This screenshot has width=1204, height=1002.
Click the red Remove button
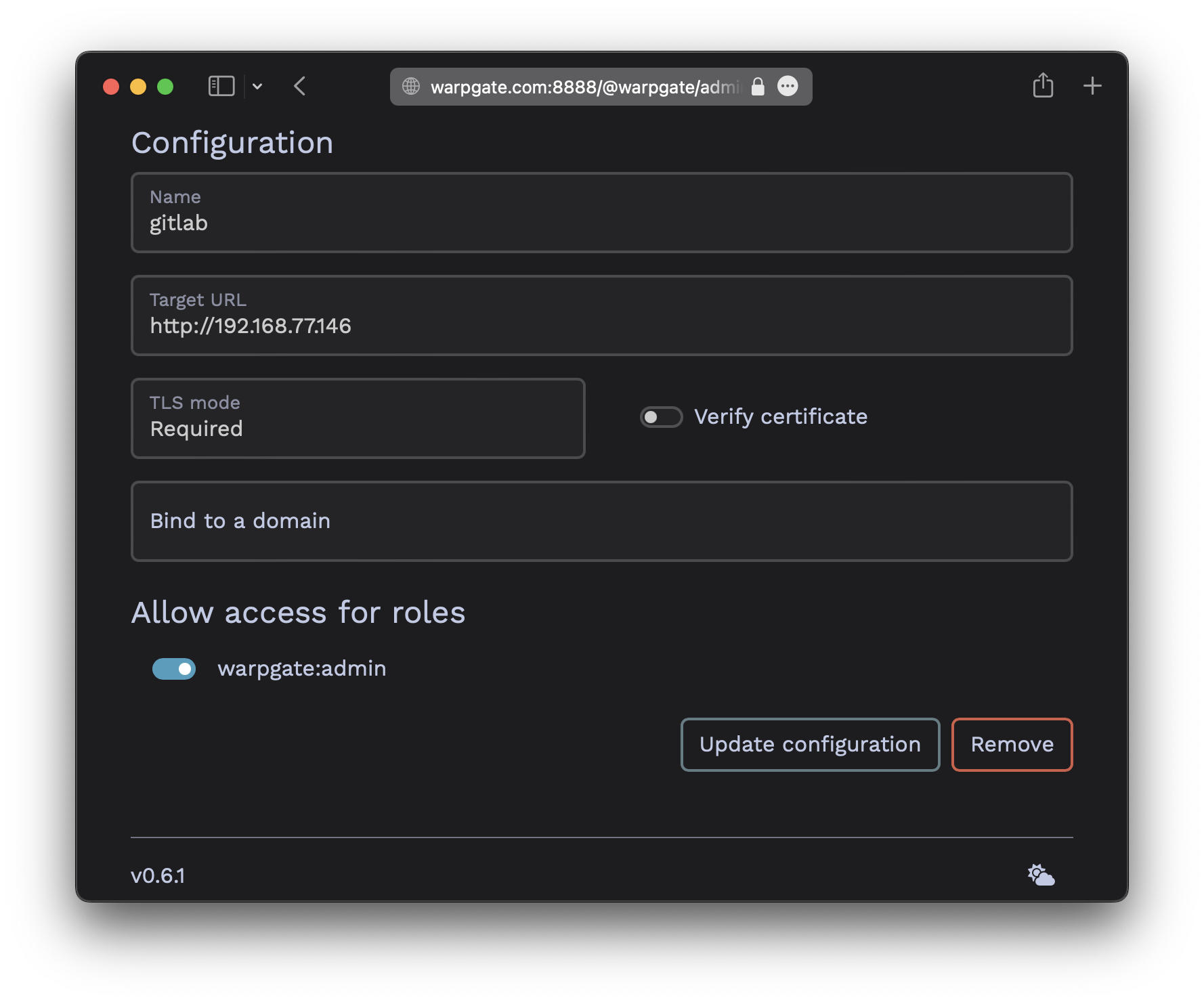(1012, 745)
